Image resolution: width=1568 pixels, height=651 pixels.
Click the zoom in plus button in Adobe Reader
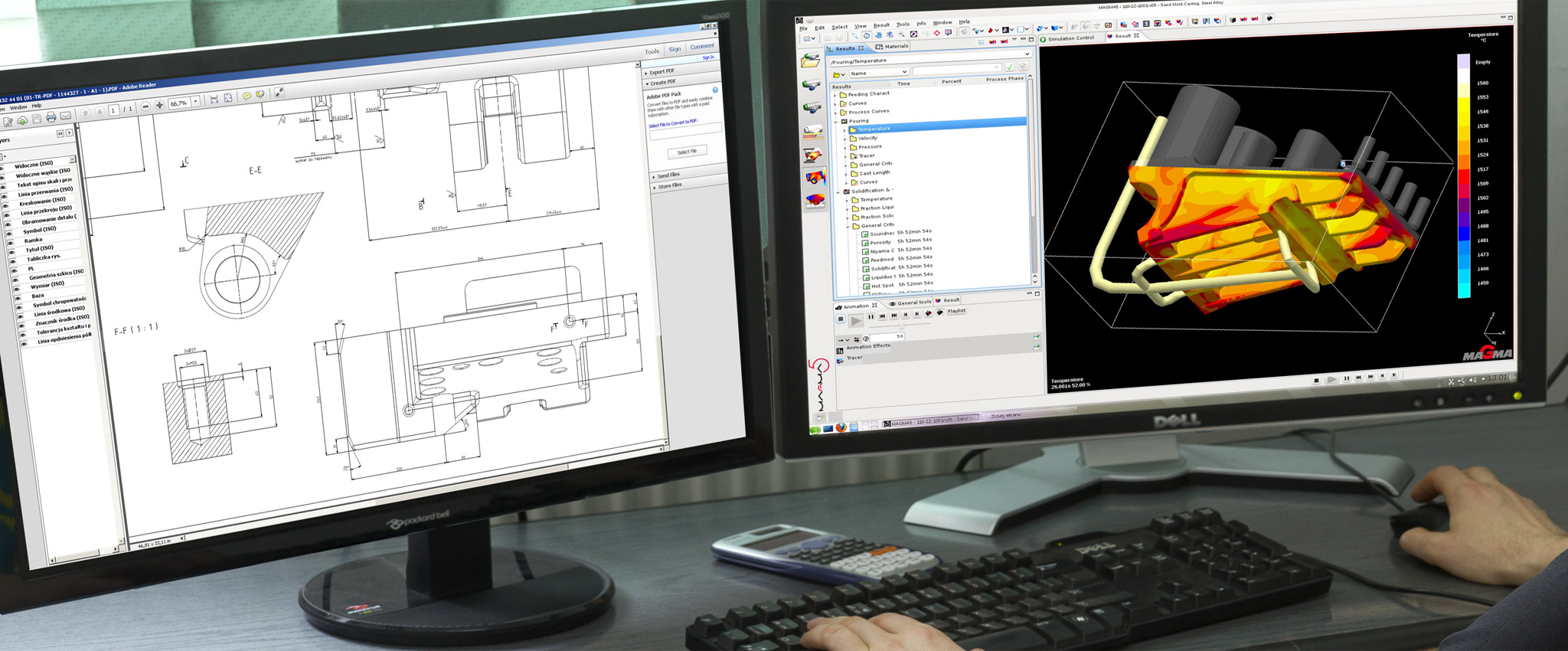[x=159, y=105]
